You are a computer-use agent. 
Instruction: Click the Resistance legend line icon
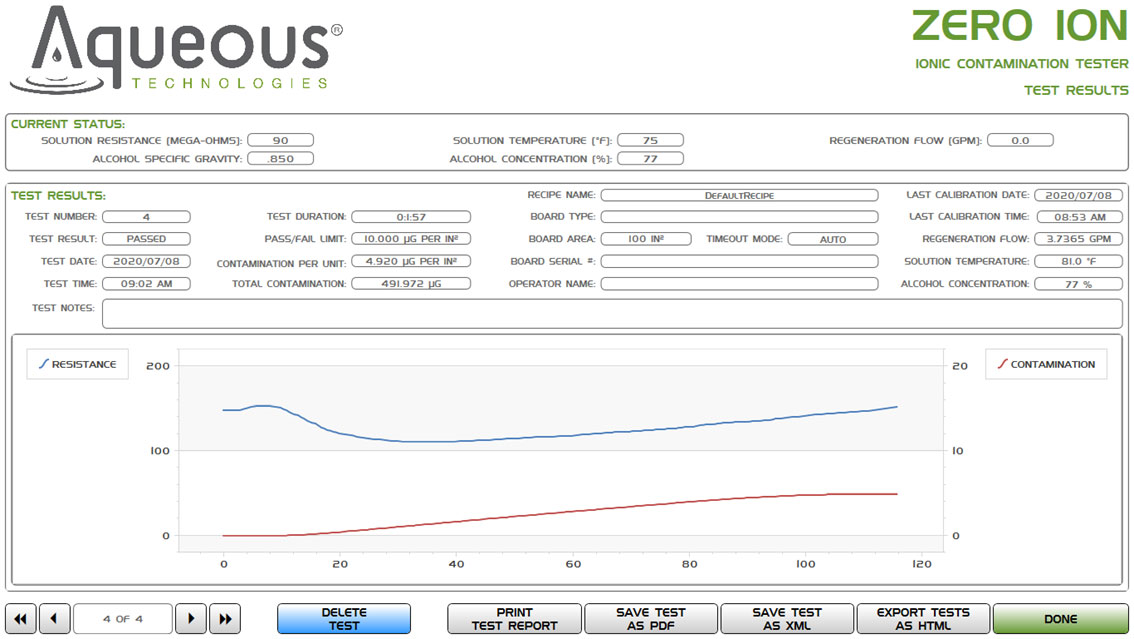(x=43, y=365)
